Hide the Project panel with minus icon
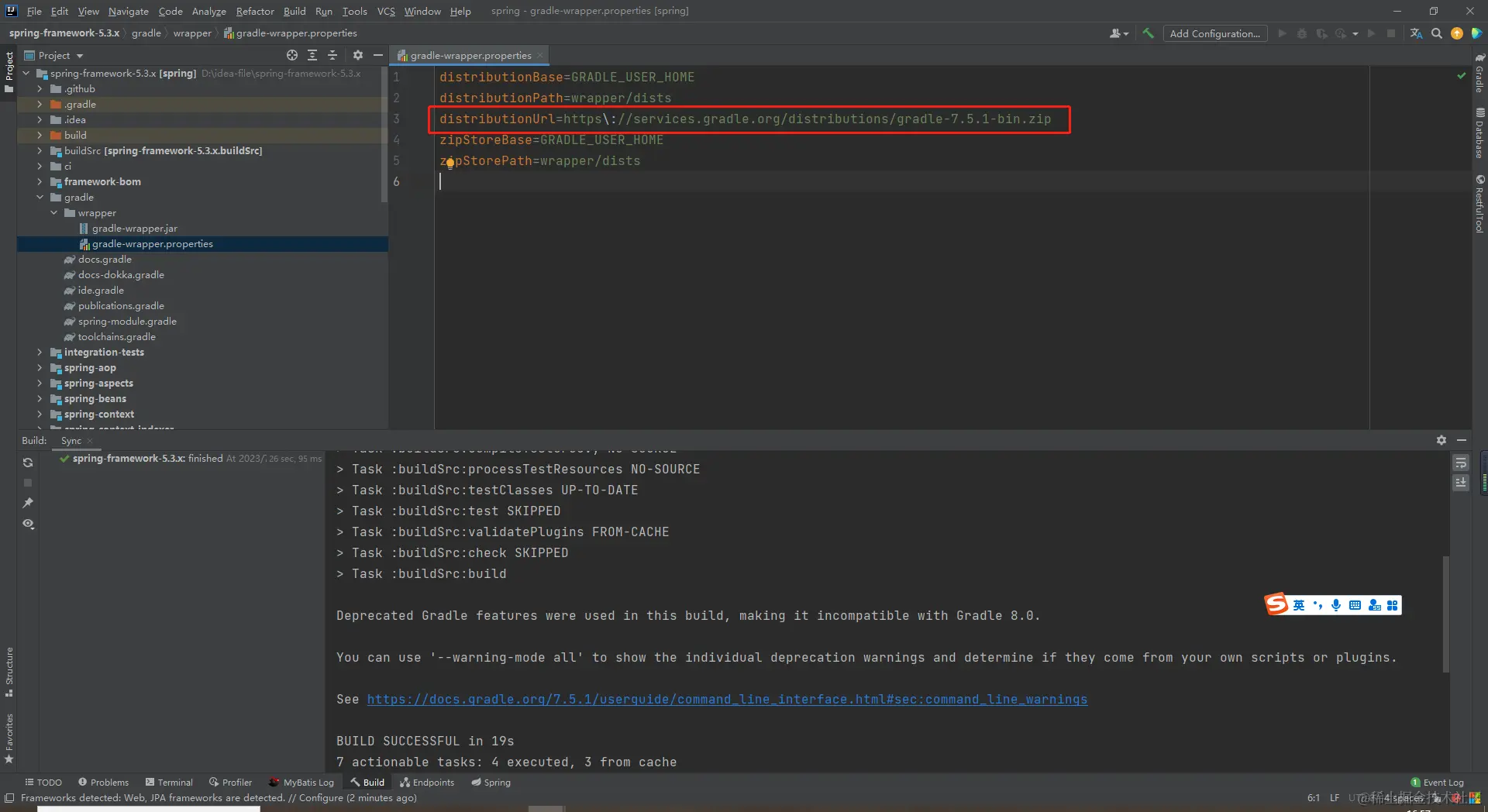Image resolution: width=1488 pixels, height=812 pixels. point(378,55)
